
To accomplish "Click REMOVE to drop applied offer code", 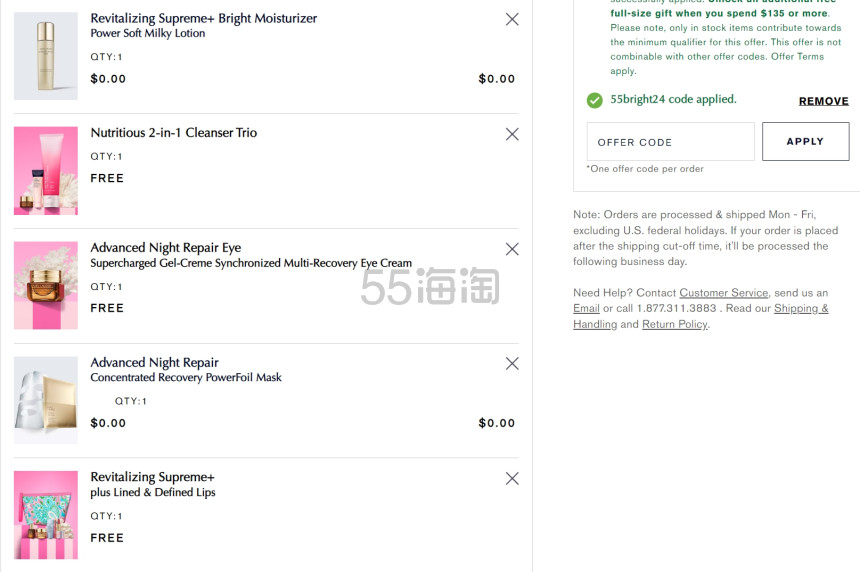I will (823, 101).
